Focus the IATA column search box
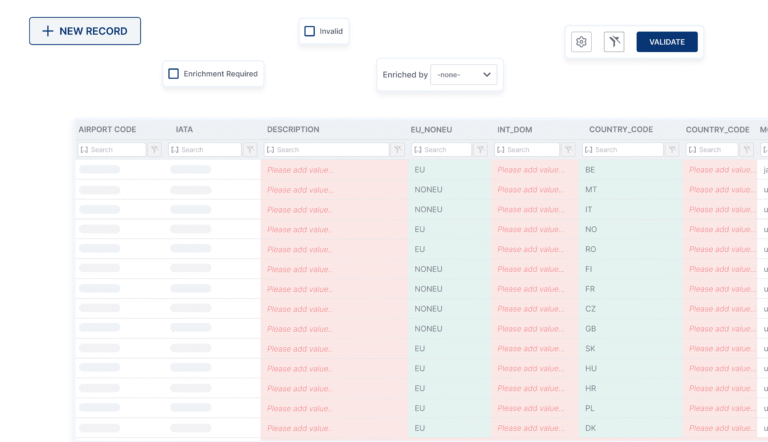 click(x=206, y=150)
